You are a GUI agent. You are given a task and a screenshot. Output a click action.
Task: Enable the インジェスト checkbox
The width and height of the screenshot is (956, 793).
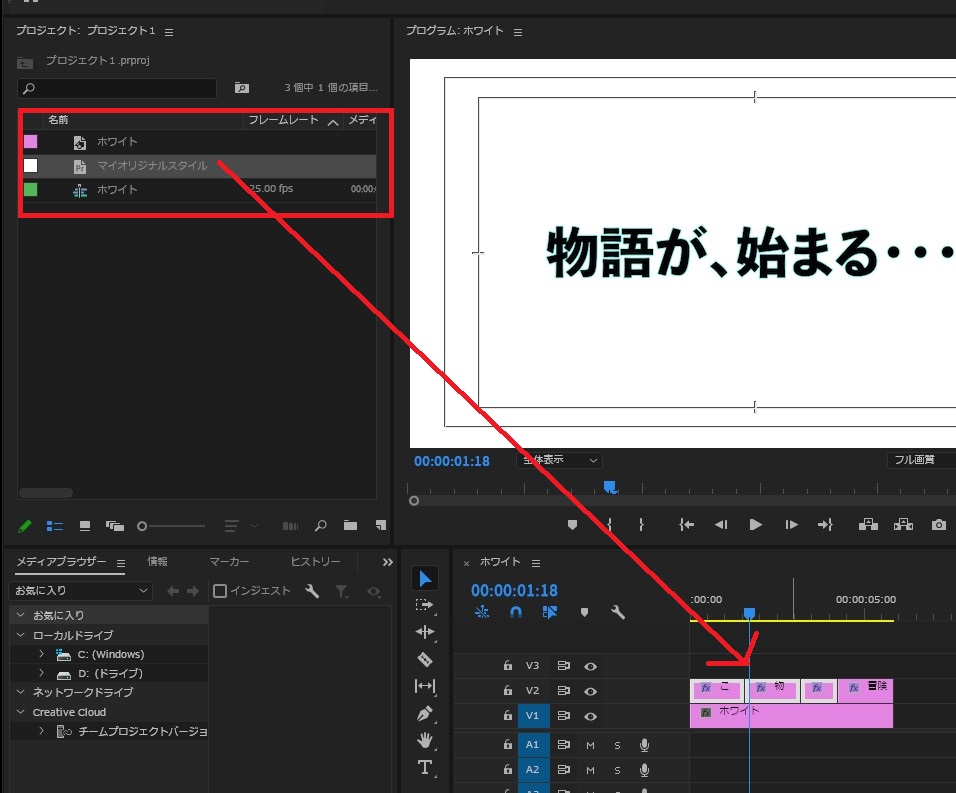pyautogui.click(x=221, y=591)
